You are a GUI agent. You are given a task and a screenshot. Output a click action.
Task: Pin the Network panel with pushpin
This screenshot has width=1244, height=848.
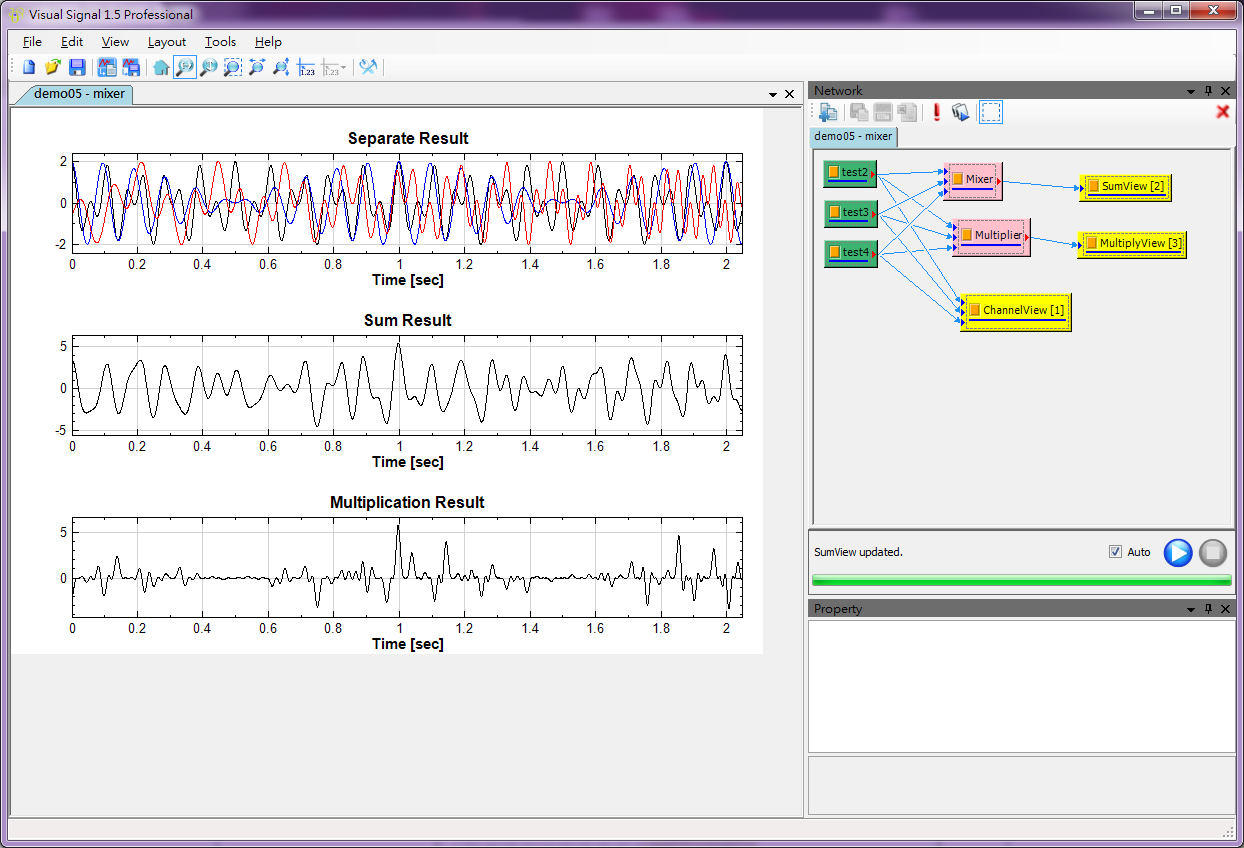click(x=1208, y=91)
